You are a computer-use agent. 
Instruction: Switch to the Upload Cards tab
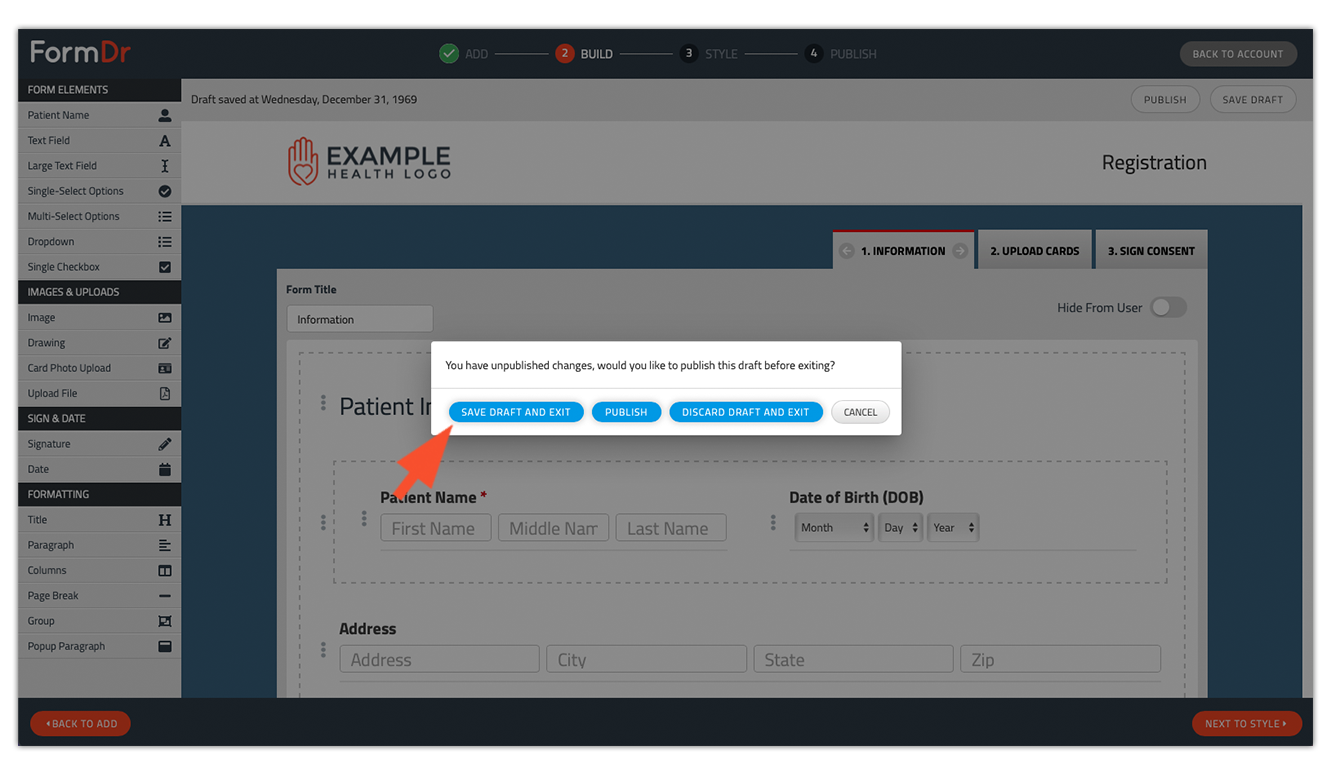coord(1034,249)
